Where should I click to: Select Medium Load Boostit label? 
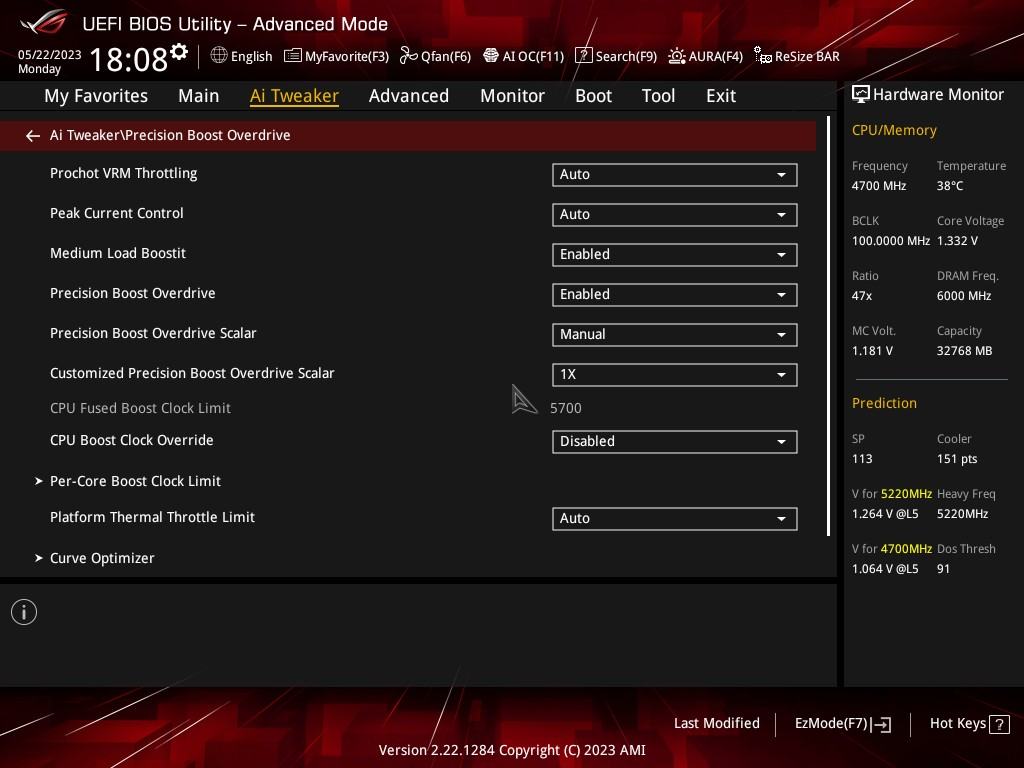click(x=118, y=253)
